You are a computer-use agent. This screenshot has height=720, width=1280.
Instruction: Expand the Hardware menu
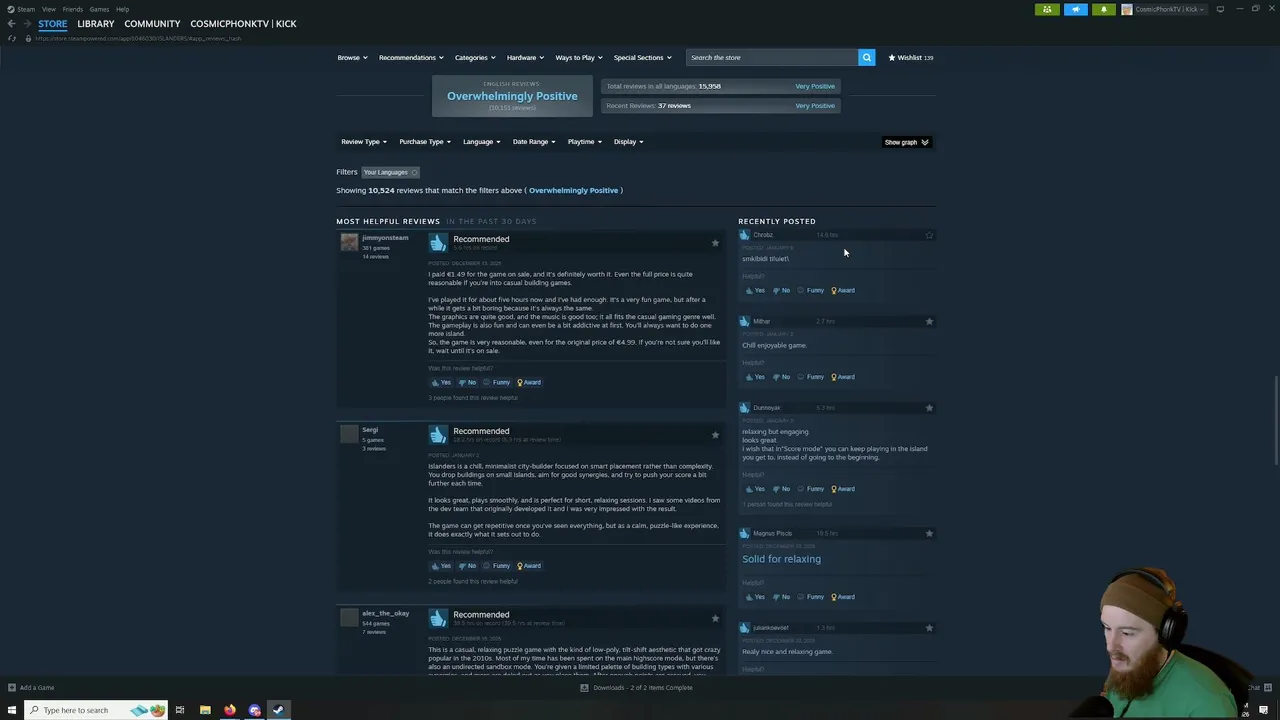525,57
